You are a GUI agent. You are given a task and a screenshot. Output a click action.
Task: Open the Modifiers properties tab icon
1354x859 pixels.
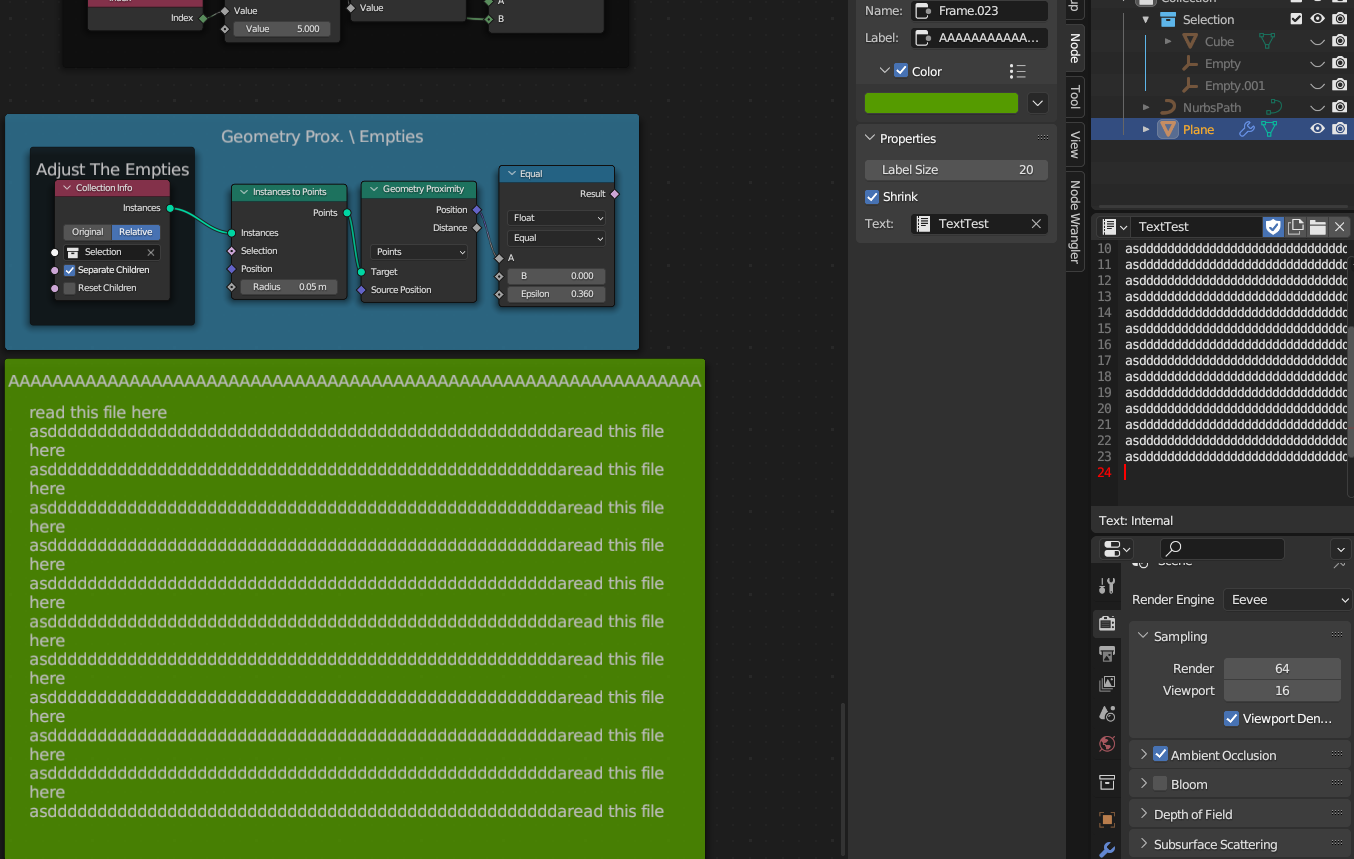click(1107, 850)
